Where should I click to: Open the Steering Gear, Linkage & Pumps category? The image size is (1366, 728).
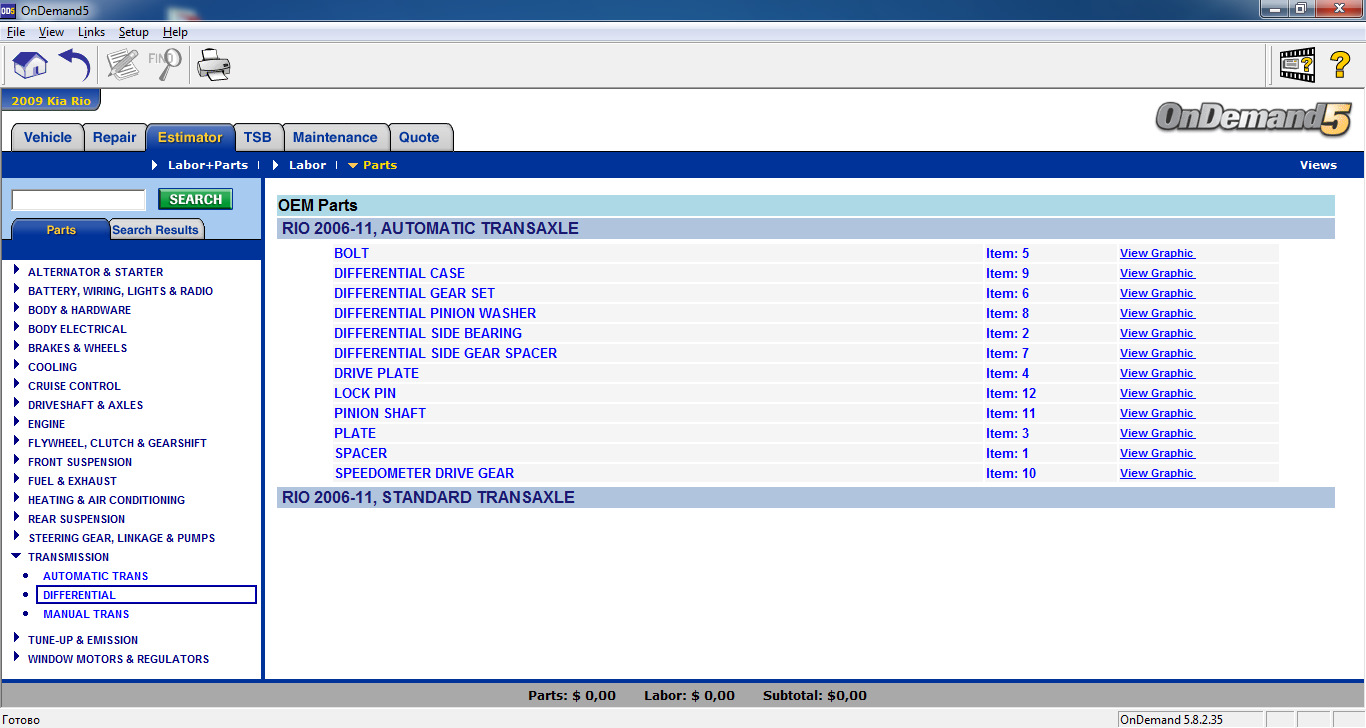(x=122, y=538)
